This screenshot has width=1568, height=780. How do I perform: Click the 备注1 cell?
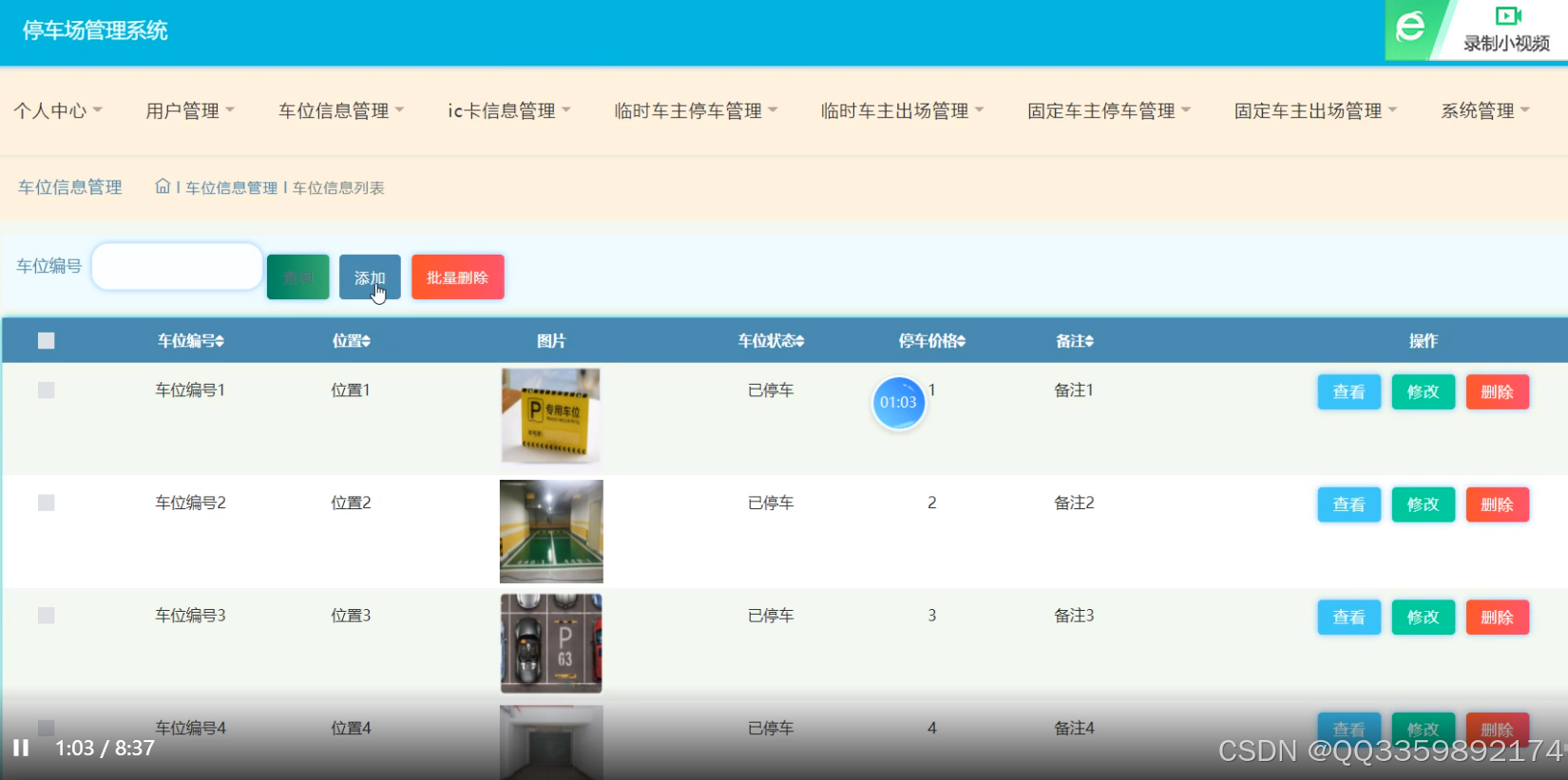[x=1074, y=390]
